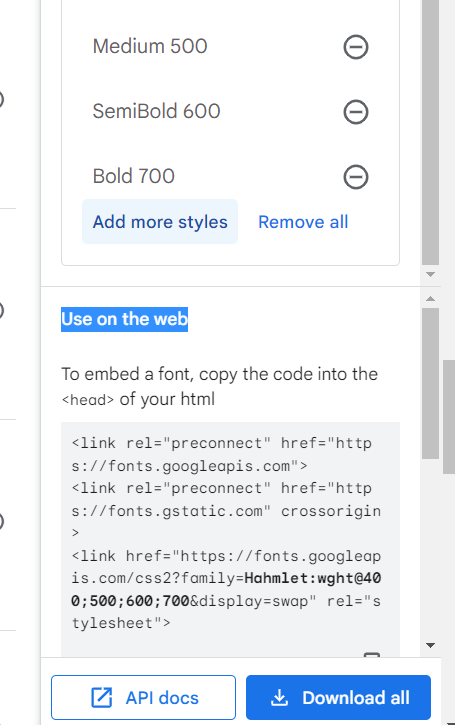This screenshot has height=725, width=455.
Task: Click the embed code panel scroll-up arrow
Action: tap(430, 299)
